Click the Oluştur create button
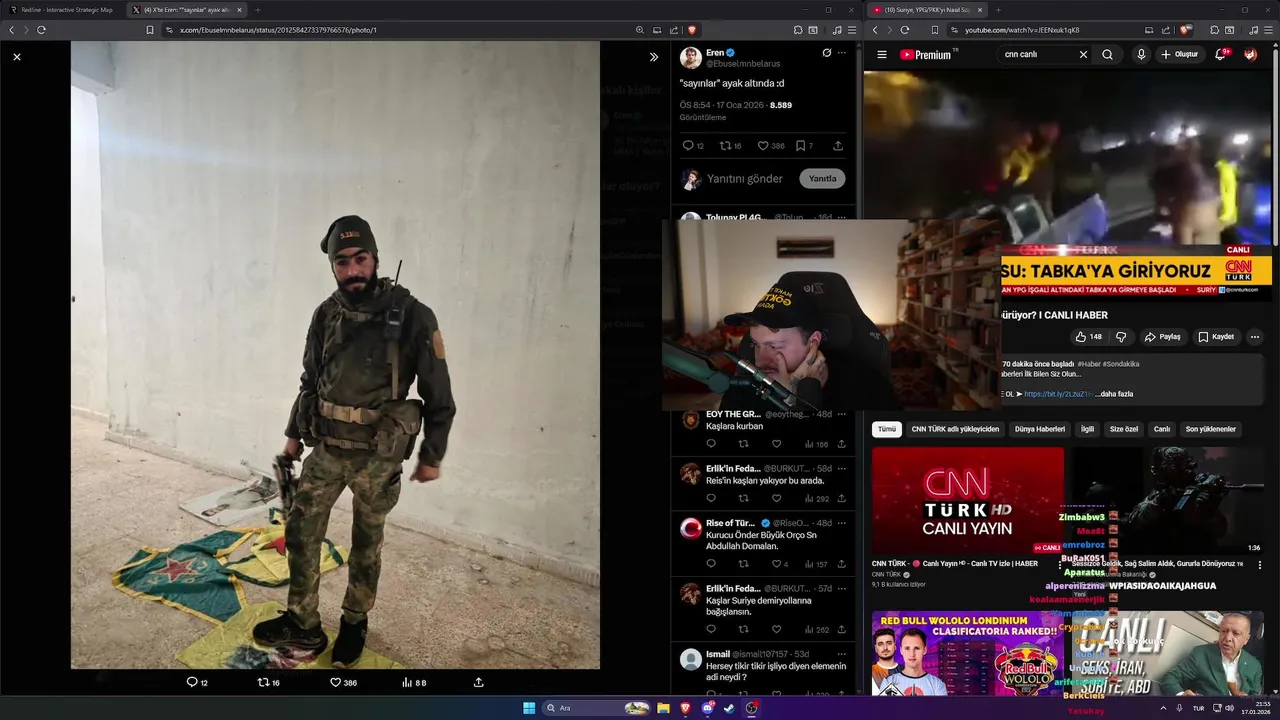 (x=1180, y=55)
